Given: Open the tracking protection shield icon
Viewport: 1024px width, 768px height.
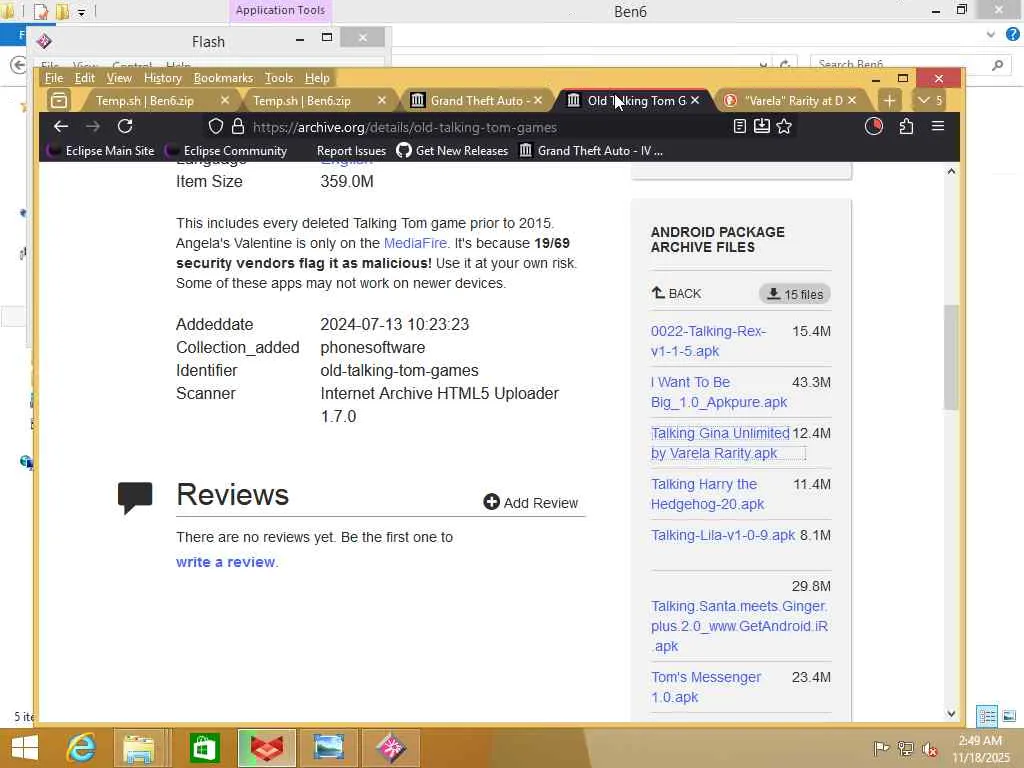Looking at the screenshot, I should 216,127.
